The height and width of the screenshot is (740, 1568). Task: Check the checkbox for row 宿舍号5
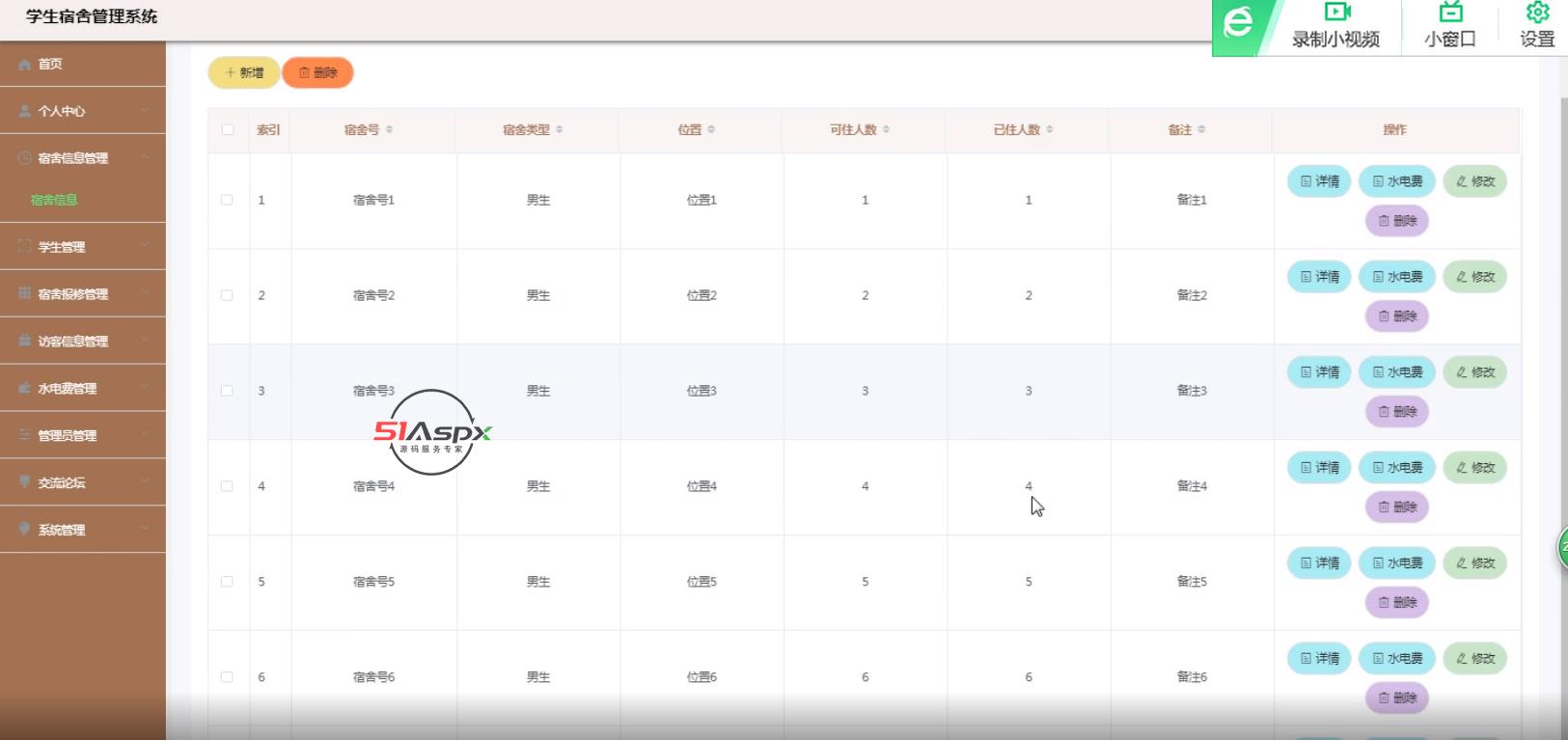(x=227, y=582)
